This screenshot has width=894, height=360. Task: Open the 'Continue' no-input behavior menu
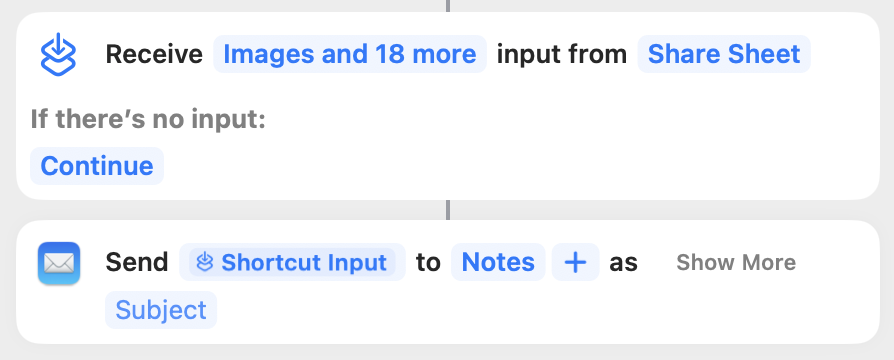(97, 166)
